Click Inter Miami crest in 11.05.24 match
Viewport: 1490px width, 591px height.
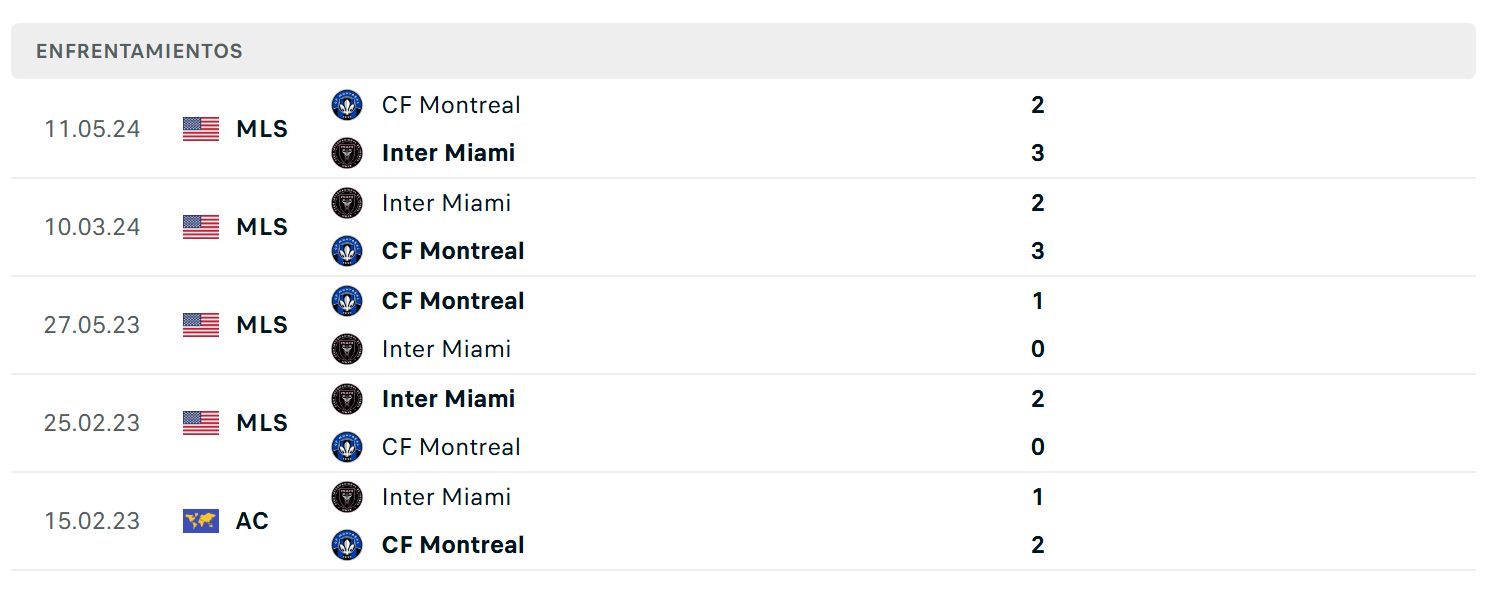(x=347, y=153)
